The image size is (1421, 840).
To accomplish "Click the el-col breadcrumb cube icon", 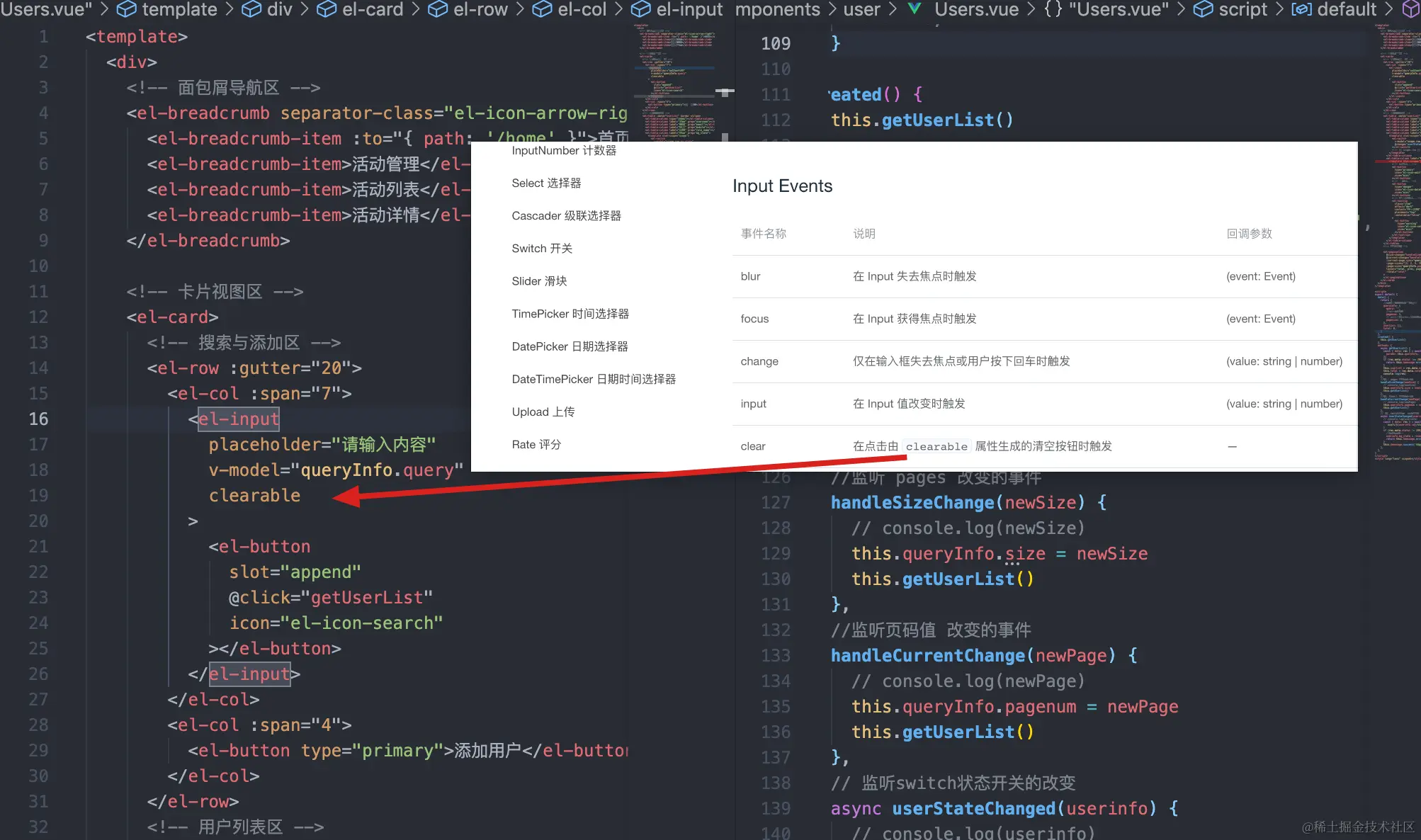I will pyautogui.click(x=542, y=9).
